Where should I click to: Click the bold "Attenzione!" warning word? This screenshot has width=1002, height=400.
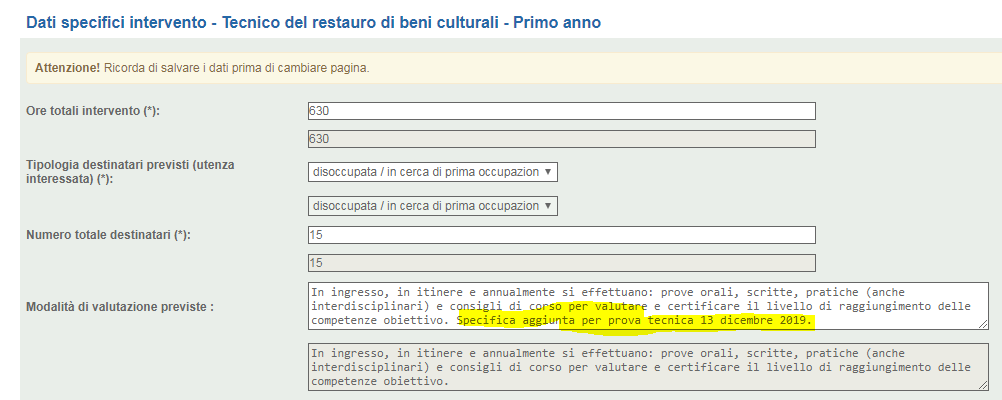click(67, 68)
